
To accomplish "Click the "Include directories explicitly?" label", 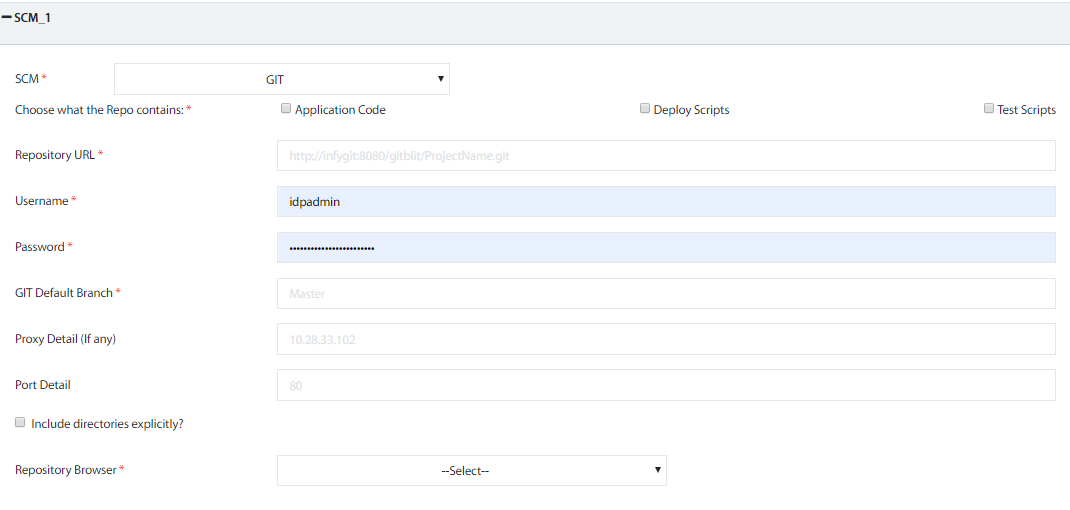I will click(107, 424).
